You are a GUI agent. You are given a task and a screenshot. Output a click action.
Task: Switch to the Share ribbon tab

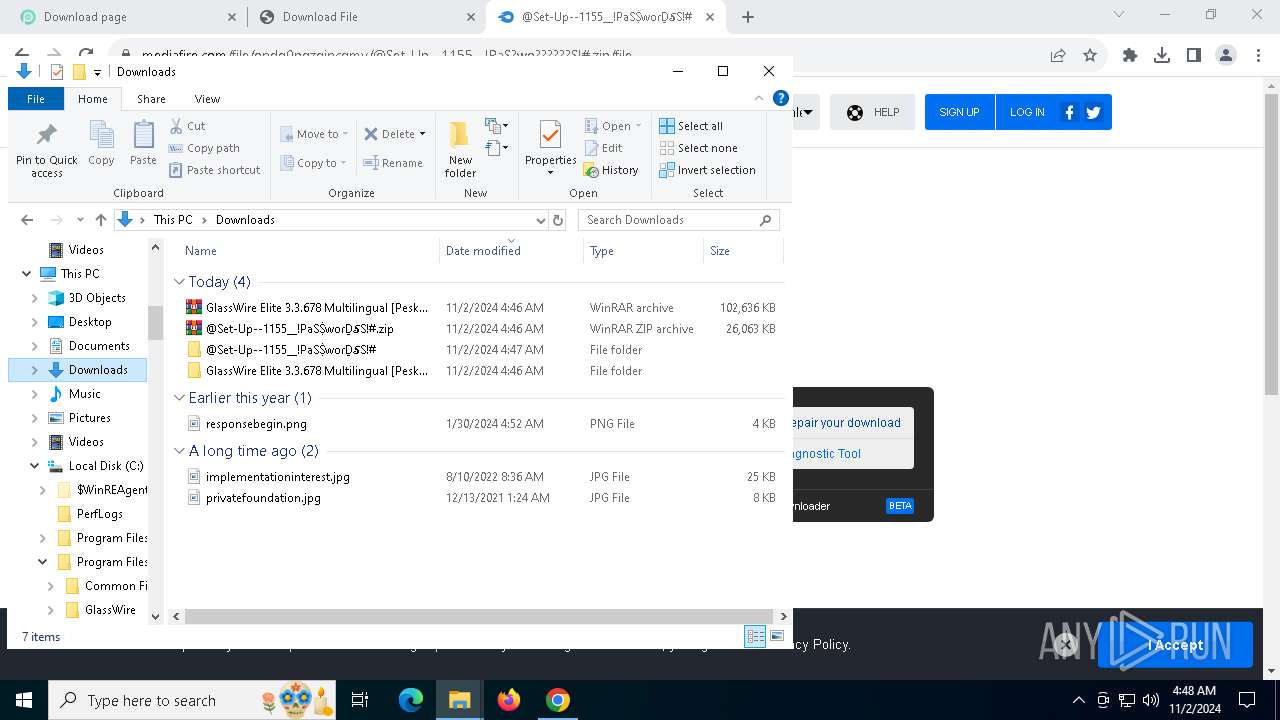point(151,99)
